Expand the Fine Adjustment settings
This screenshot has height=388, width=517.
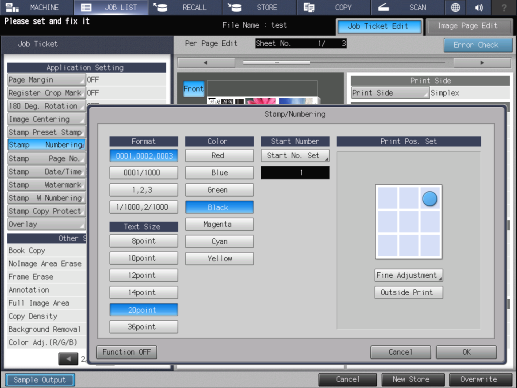(409, 275)
